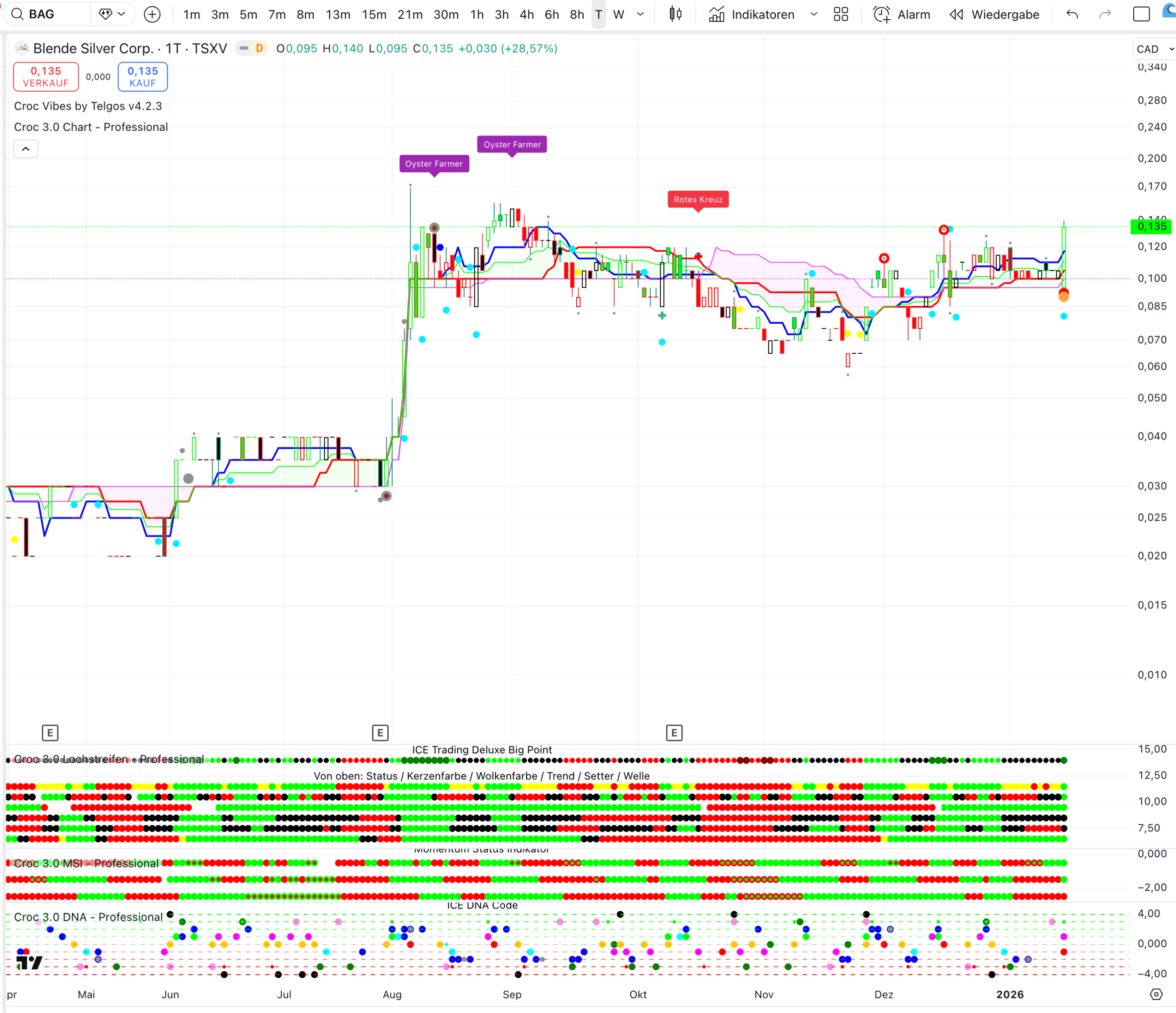This screenshot has height=1013, width=1176.
Task: Click the 0,135 VERKAUF button
Action: coord(46,77)
